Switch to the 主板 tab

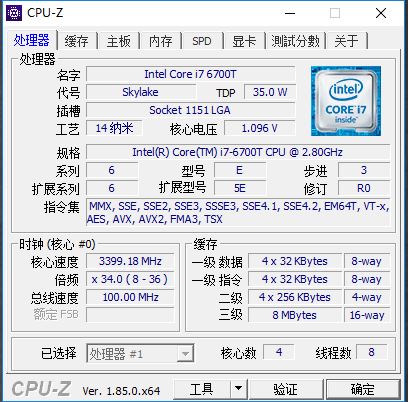tap(118, 41)
